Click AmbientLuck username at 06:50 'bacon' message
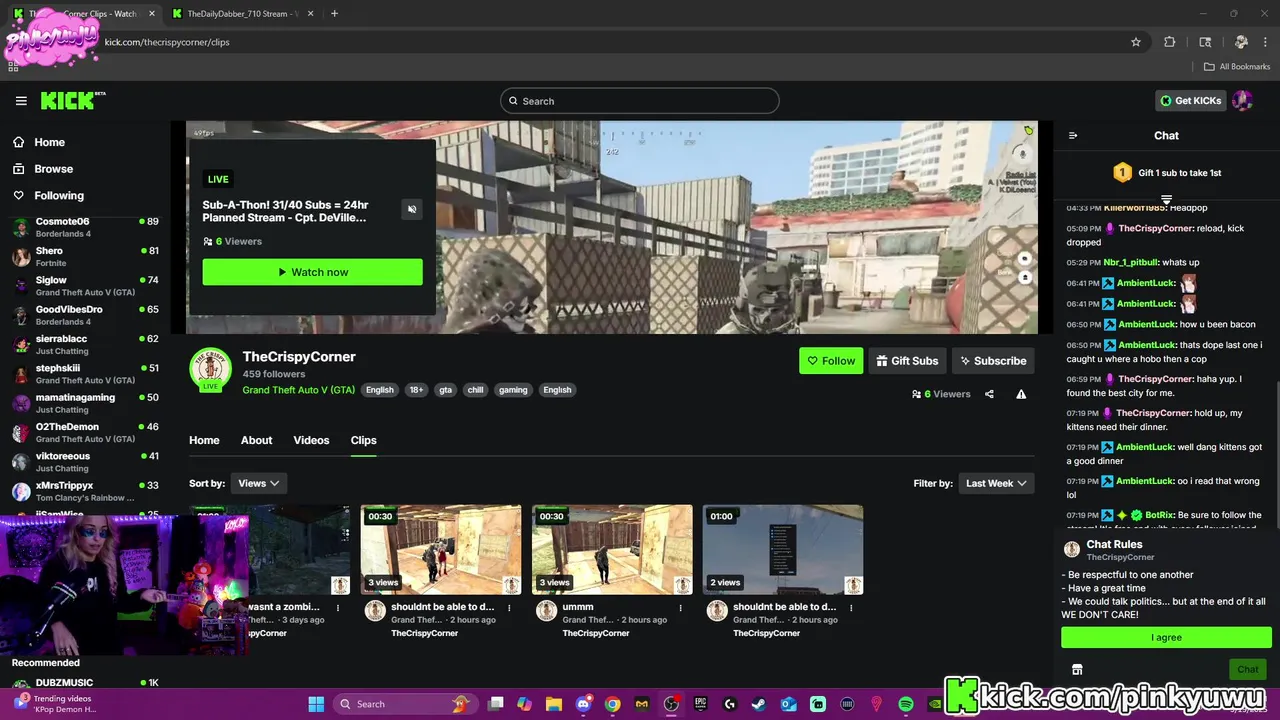Viewport: 1280px width, 720px height. pos(1145,324)
